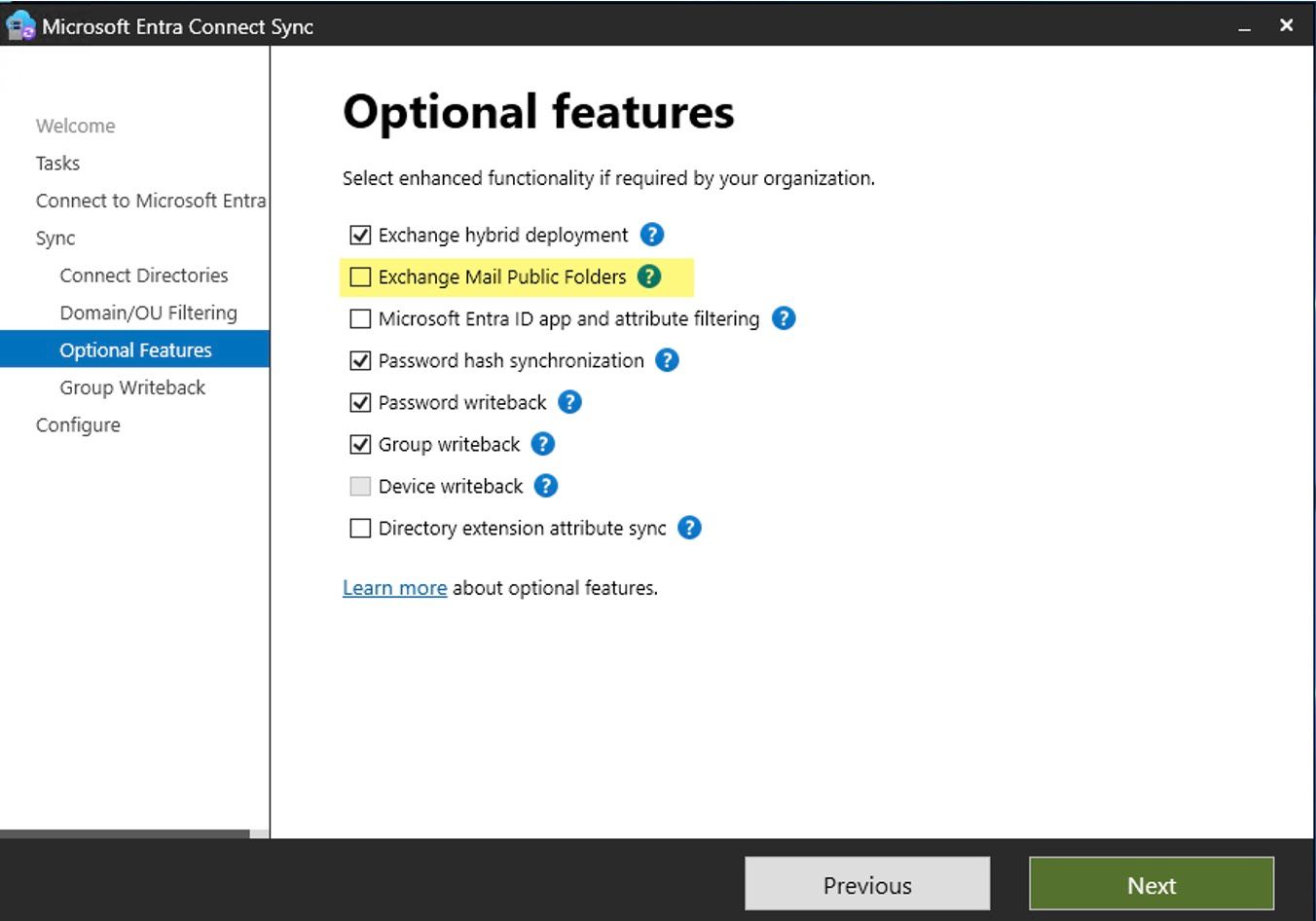Open help for Password hash synchronization

[x=667, y=360]
